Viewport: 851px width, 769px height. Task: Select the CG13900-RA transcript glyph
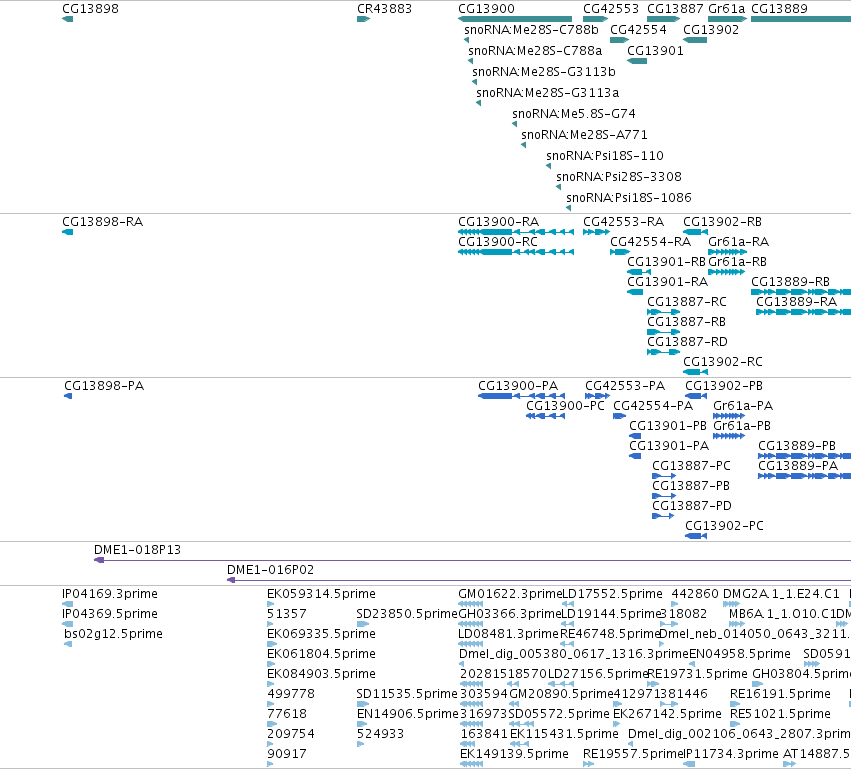pos(516,232)
